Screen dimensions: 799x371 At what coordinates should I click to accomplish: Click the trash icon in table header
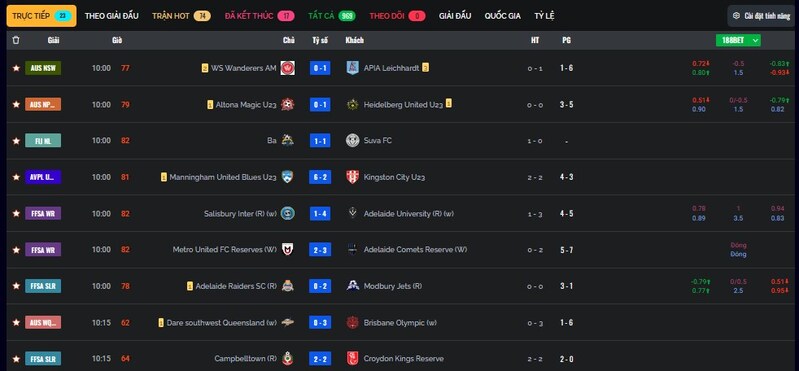[x=16, y=40]
